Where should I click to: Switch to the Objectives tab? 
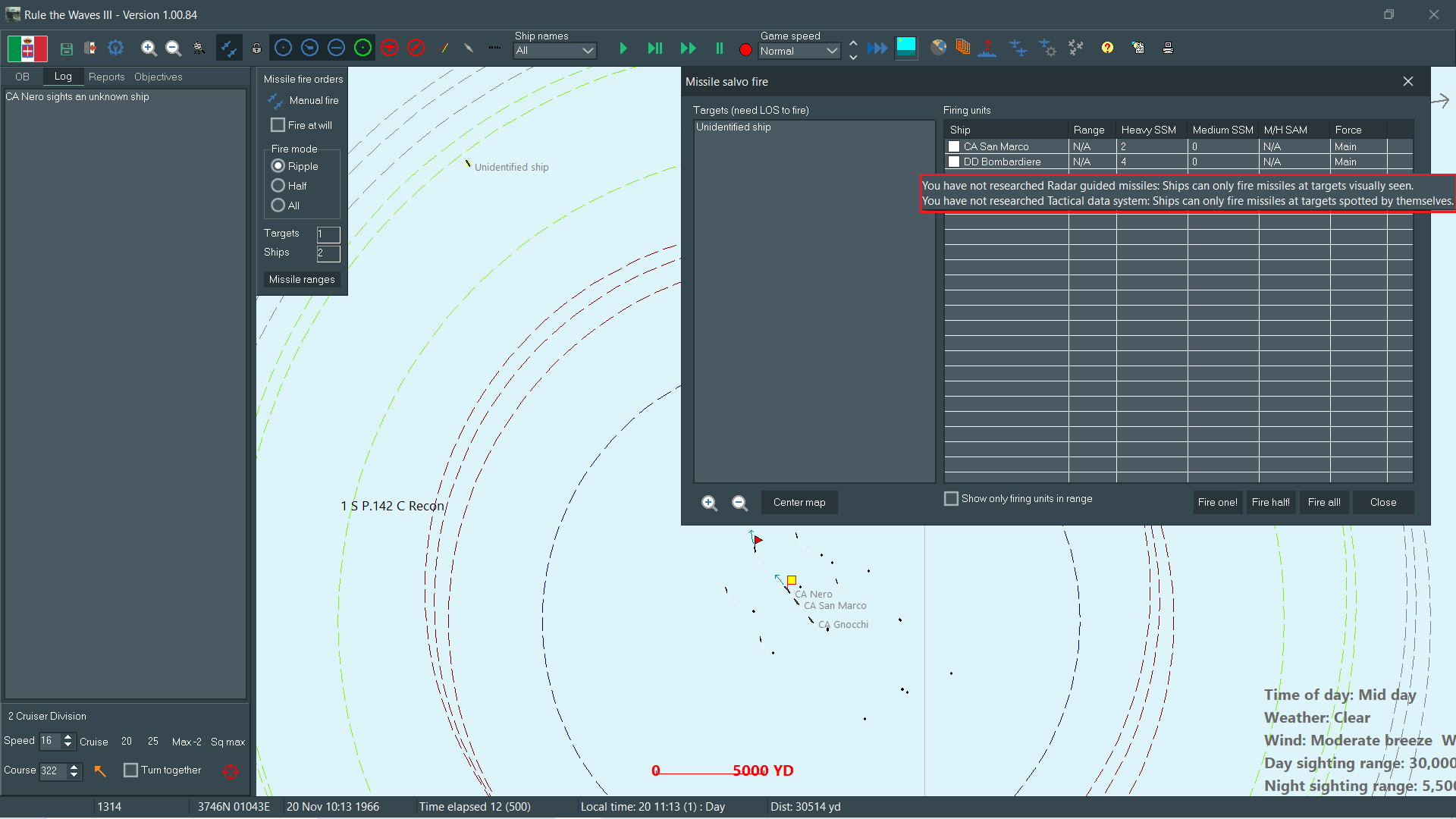click(158, 77)
